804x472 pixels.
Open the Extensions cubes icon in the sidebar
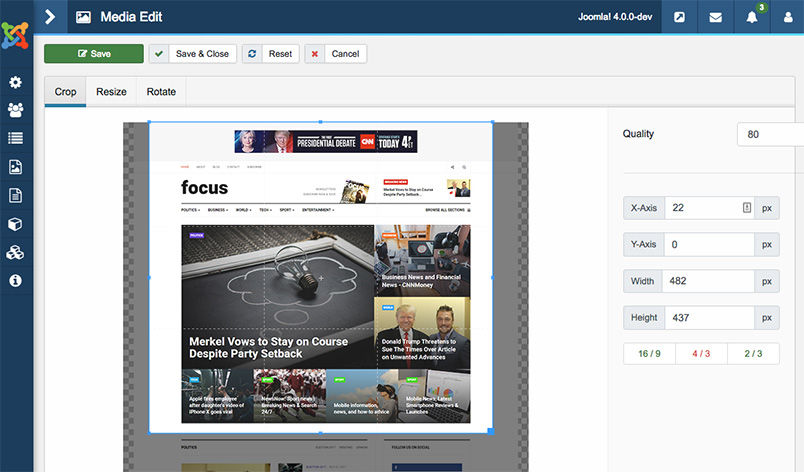(x=16, y=252)
